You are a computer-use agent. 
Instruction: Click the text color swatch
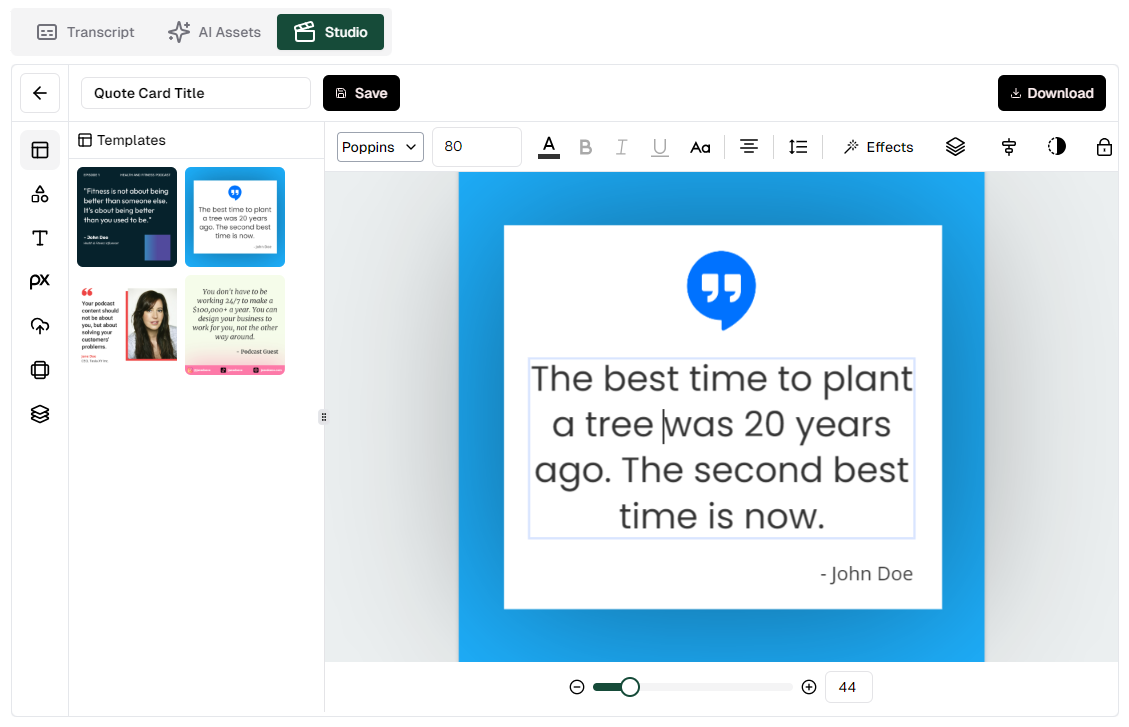[x=549, y=147]
